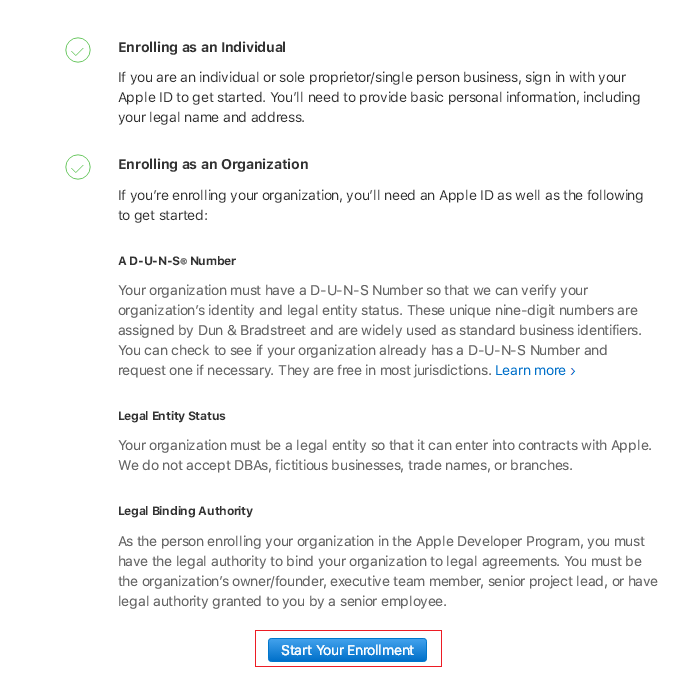Open the Learn more link
Image resolution: width=699 pixels, height=681 pixels.
535,371
